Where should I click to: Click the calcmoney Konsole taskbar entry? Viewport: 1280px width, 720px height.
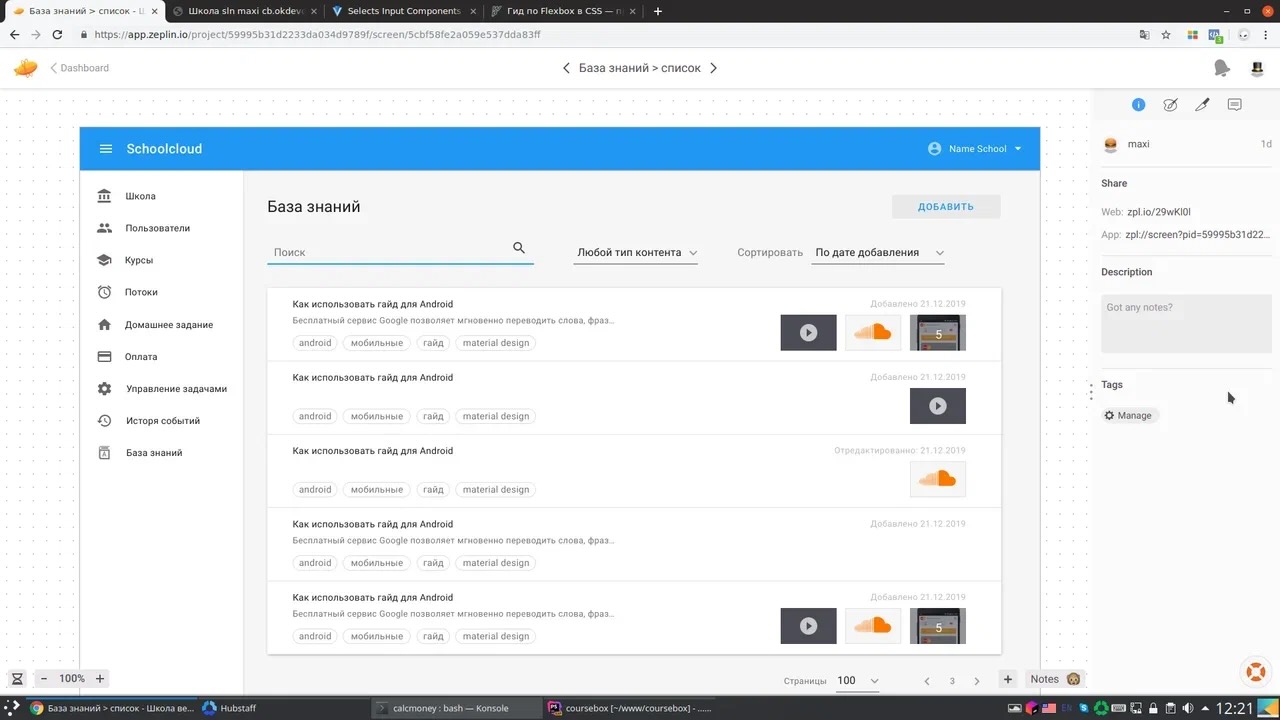[x=456, y=708]
